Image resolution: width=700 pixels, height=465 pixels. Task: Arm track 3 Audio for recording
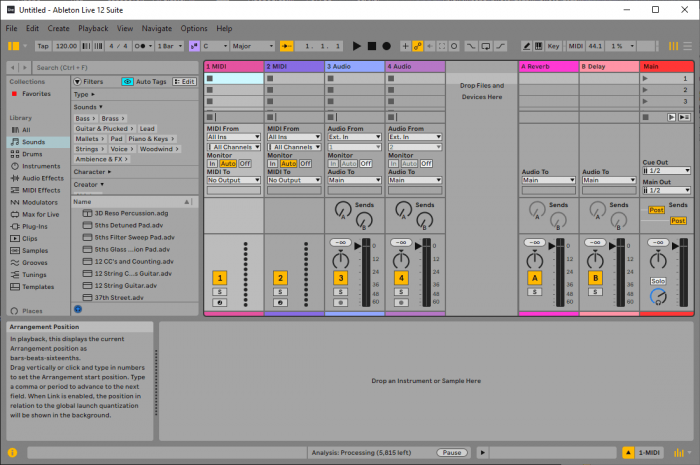(340, 301)
